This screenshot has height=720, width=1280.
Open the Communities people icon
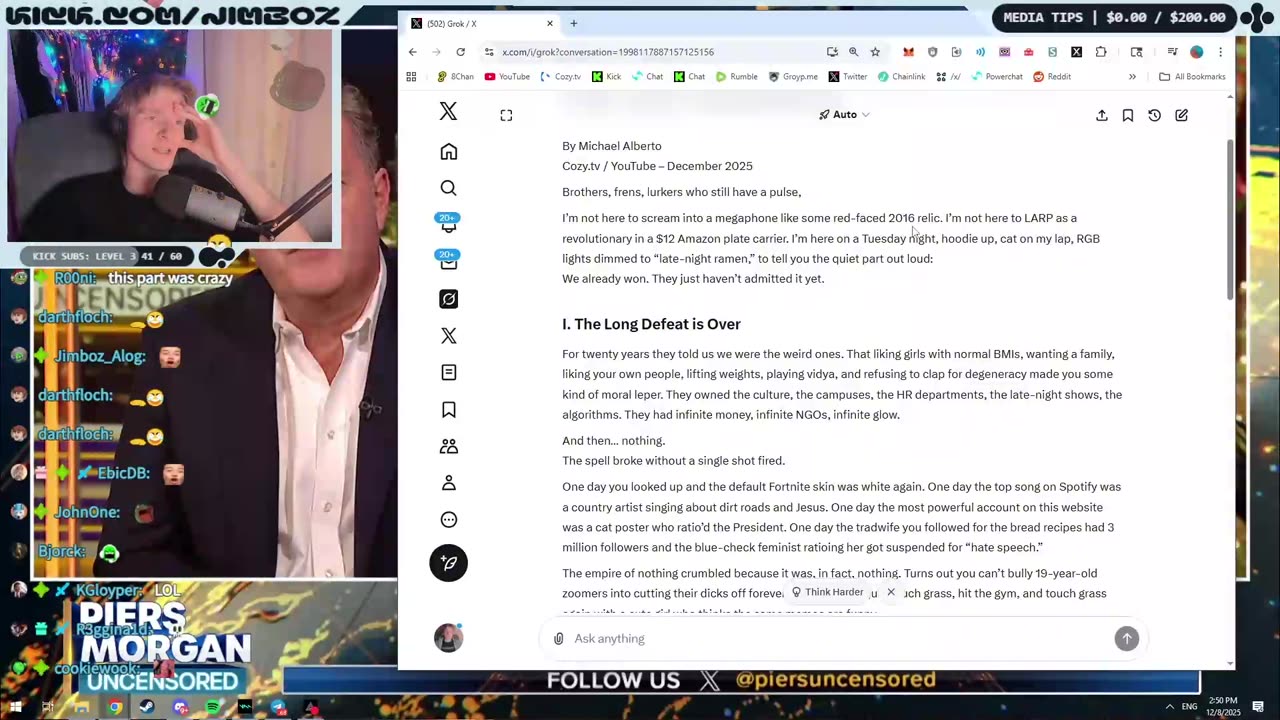448,446
